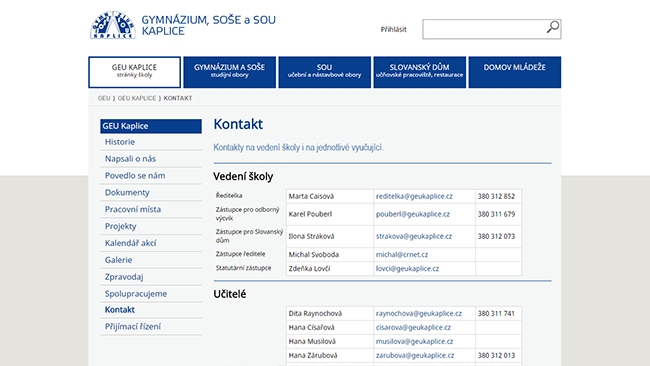Go to the DOMOV MLÁDEŽE tab
Viewport: 650px width, 366px height.
514,72
